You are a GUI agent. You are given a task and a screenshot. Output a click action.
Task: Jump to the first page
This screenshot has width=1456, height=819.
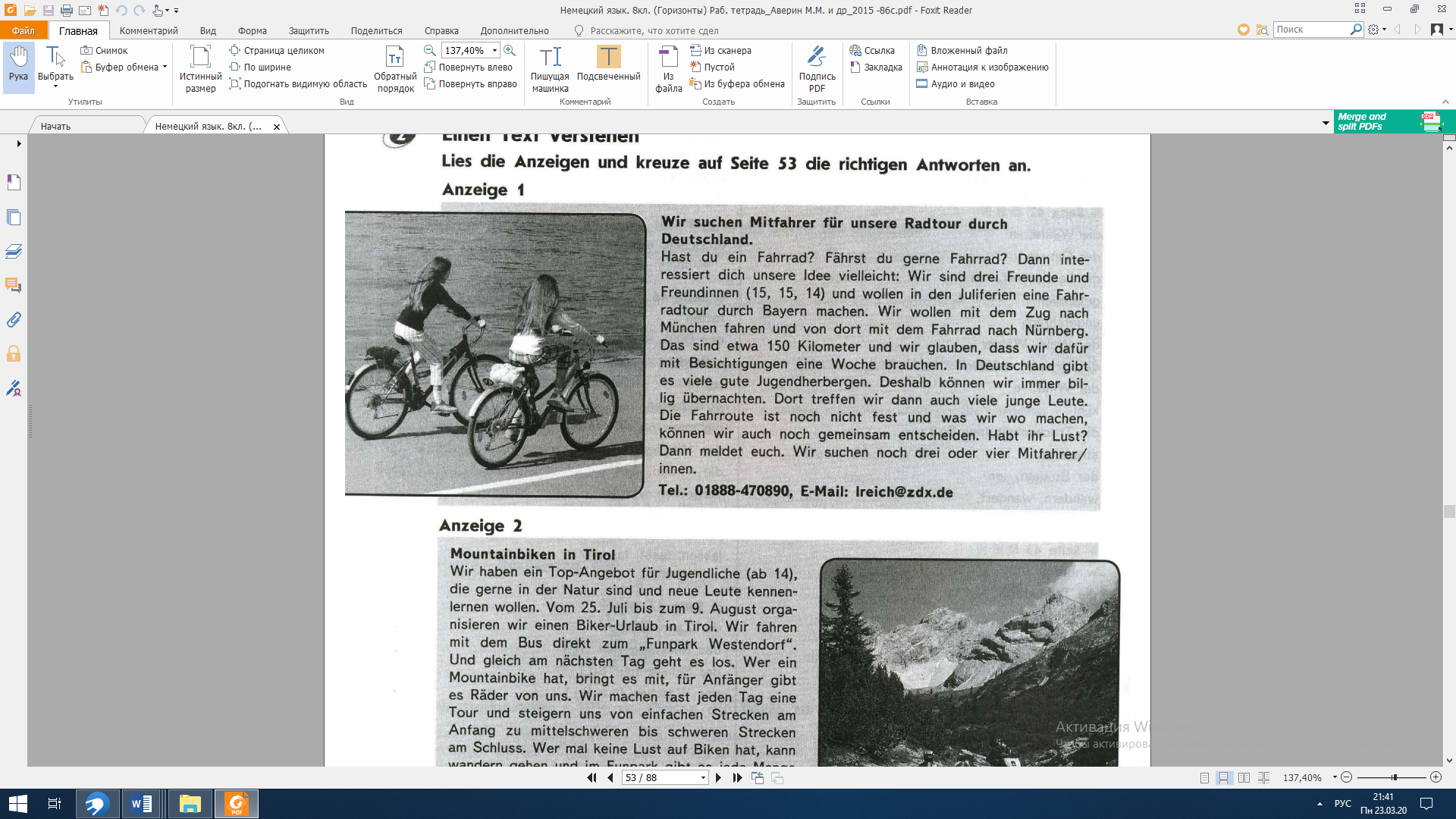(x=591, y=778)
